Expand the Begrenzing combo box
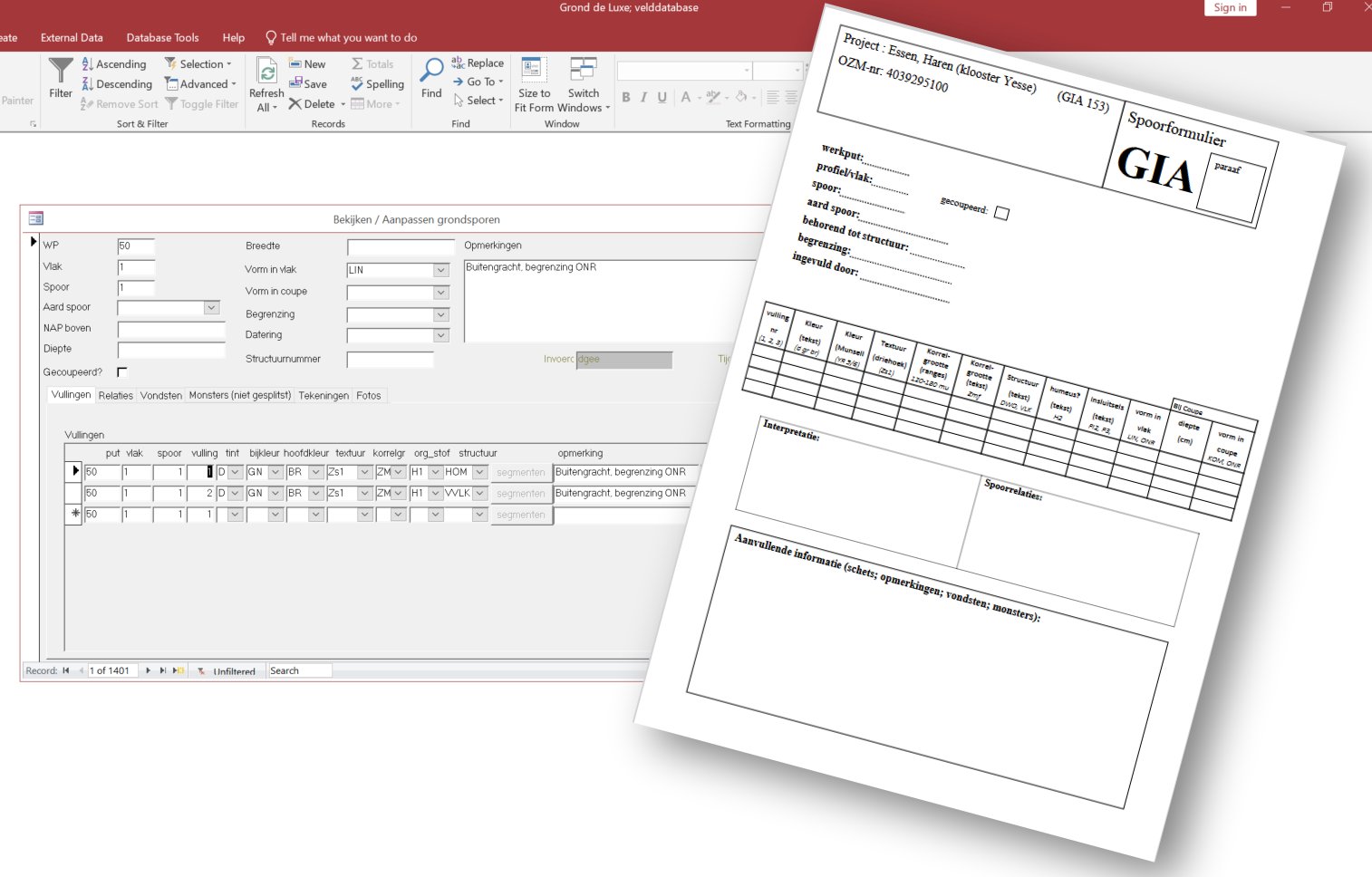Viewport: 1372px width, 877px height. (x=440, y=315)
